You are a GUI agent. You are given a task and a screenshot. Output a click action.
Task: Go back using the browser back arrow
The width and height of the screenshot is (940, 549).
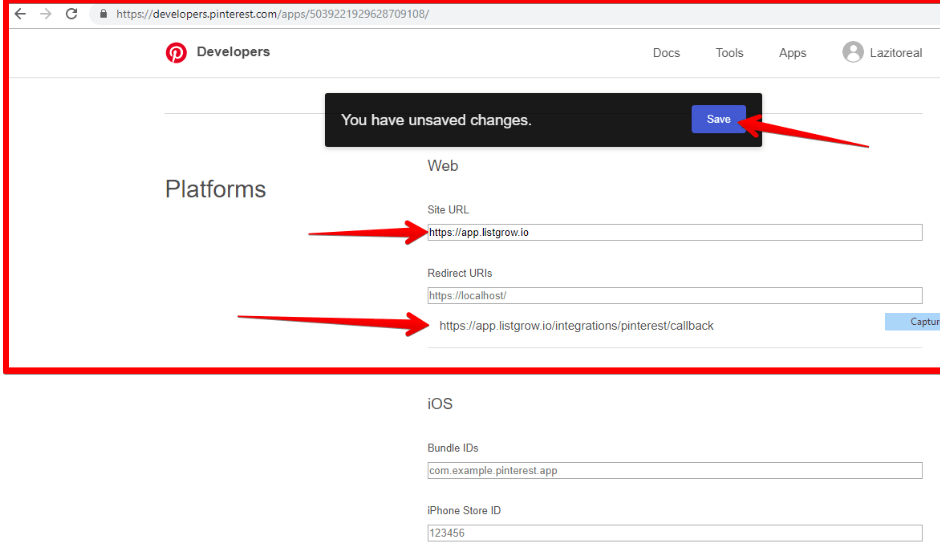click(20, 14)
